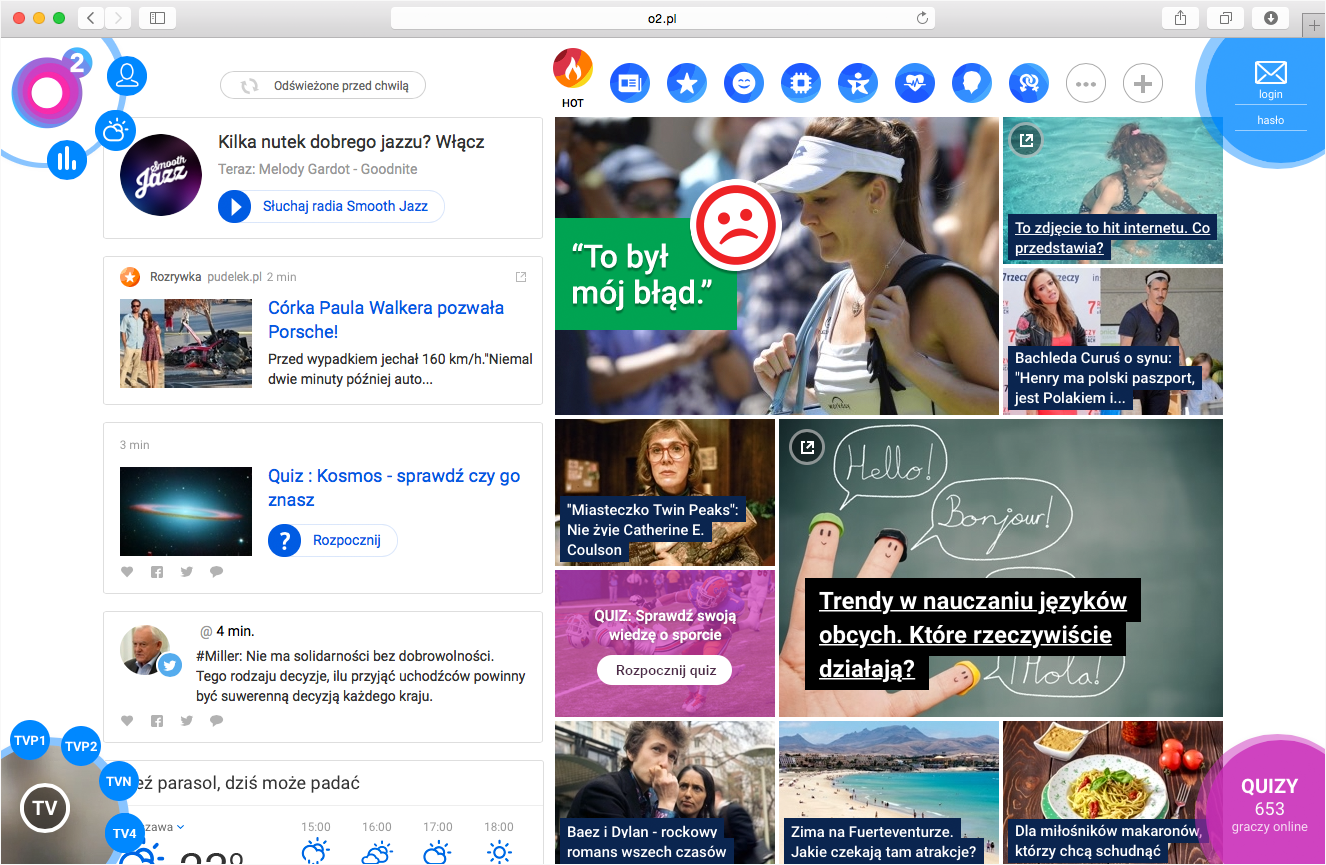Start the sports quiz via 'Rozpocznij quiz'
Image resolution: width=1326 pixels, height=865 pixels.
click(665, 670)
